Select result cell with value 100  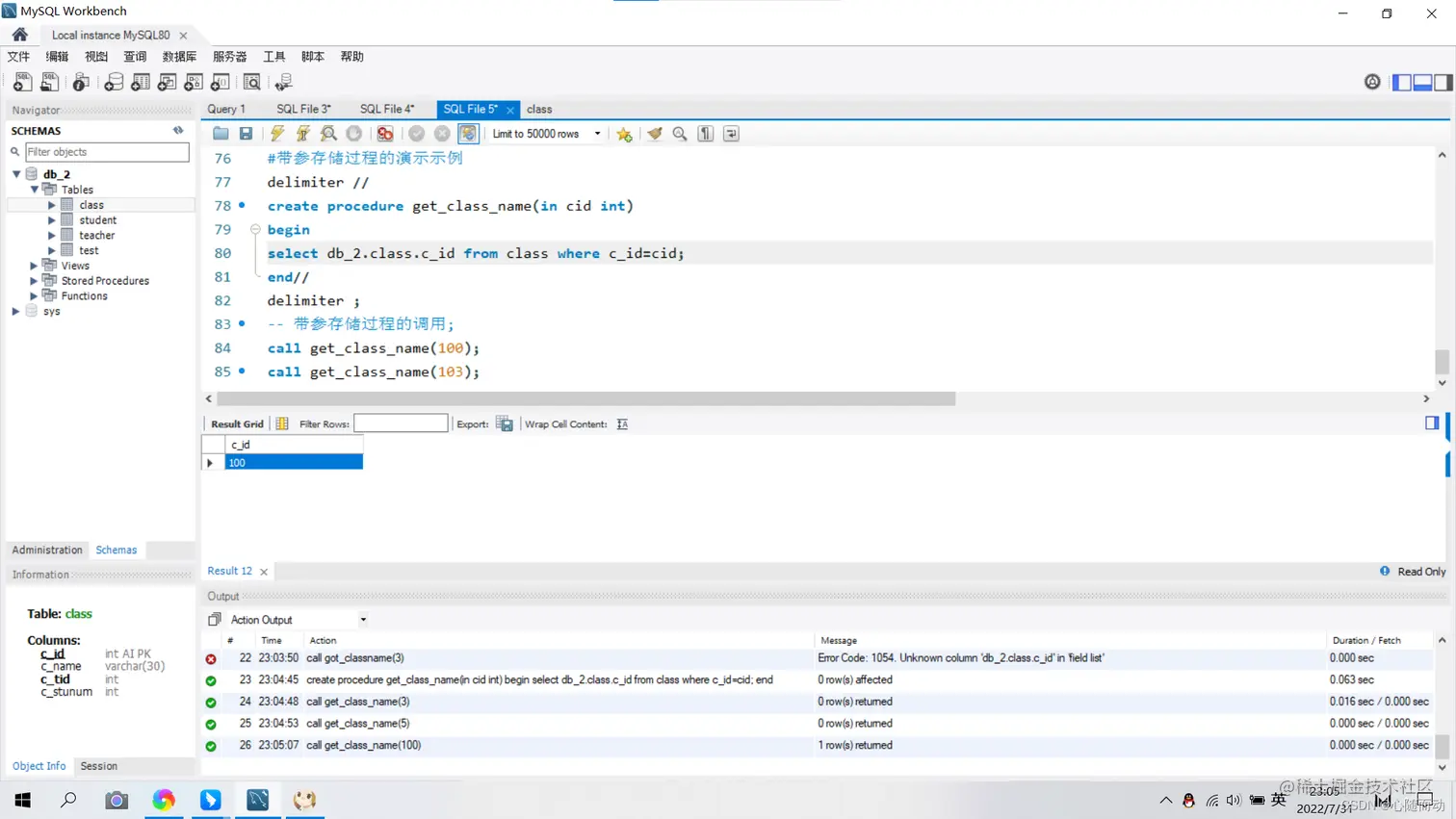pos(294,463)
